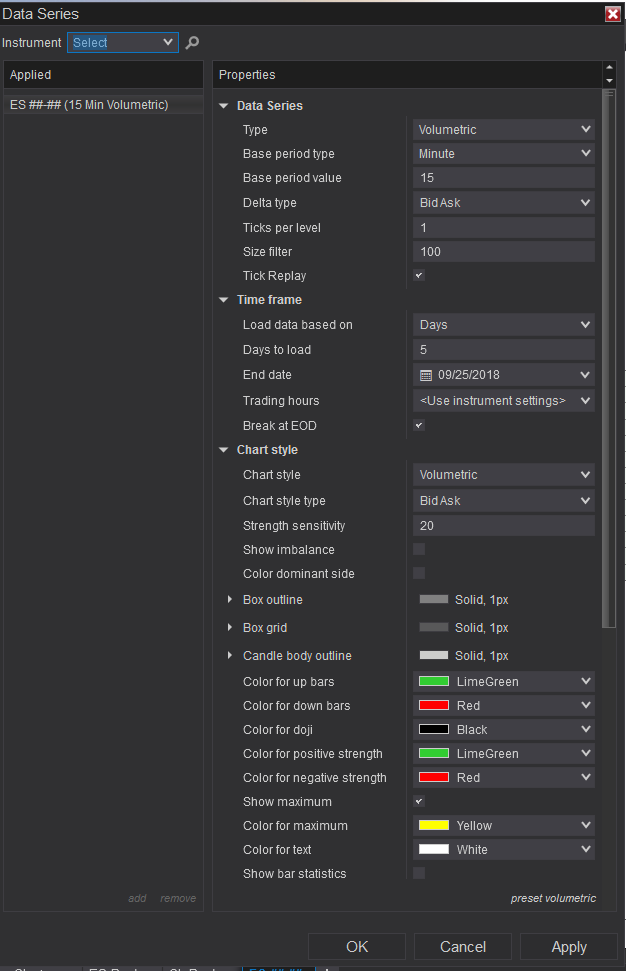Collapse the Data Series section
Image resolution: width=626 pixels, height=971 pixels.
coord(224,106)
